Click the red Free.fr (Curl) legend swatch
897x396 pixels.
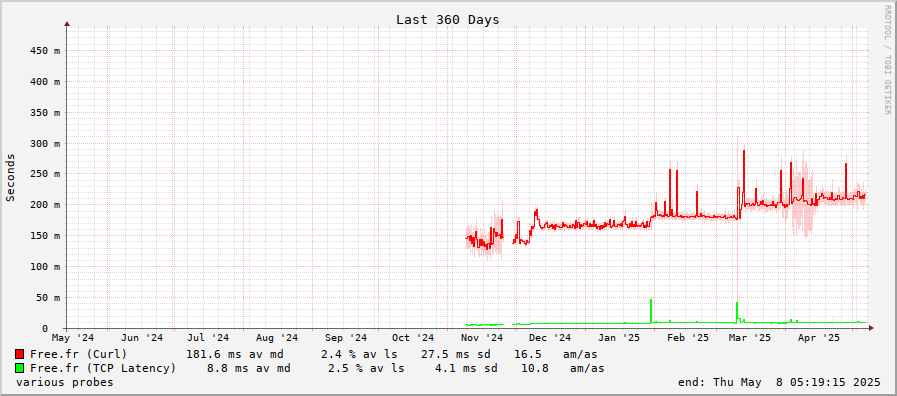19,354
